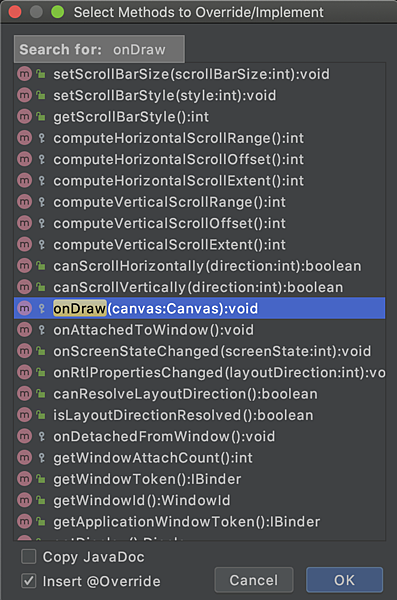397x600 pixels.
Task: Click the public lock icon beside canScrollVertically
Action: [x=41, y=287]
